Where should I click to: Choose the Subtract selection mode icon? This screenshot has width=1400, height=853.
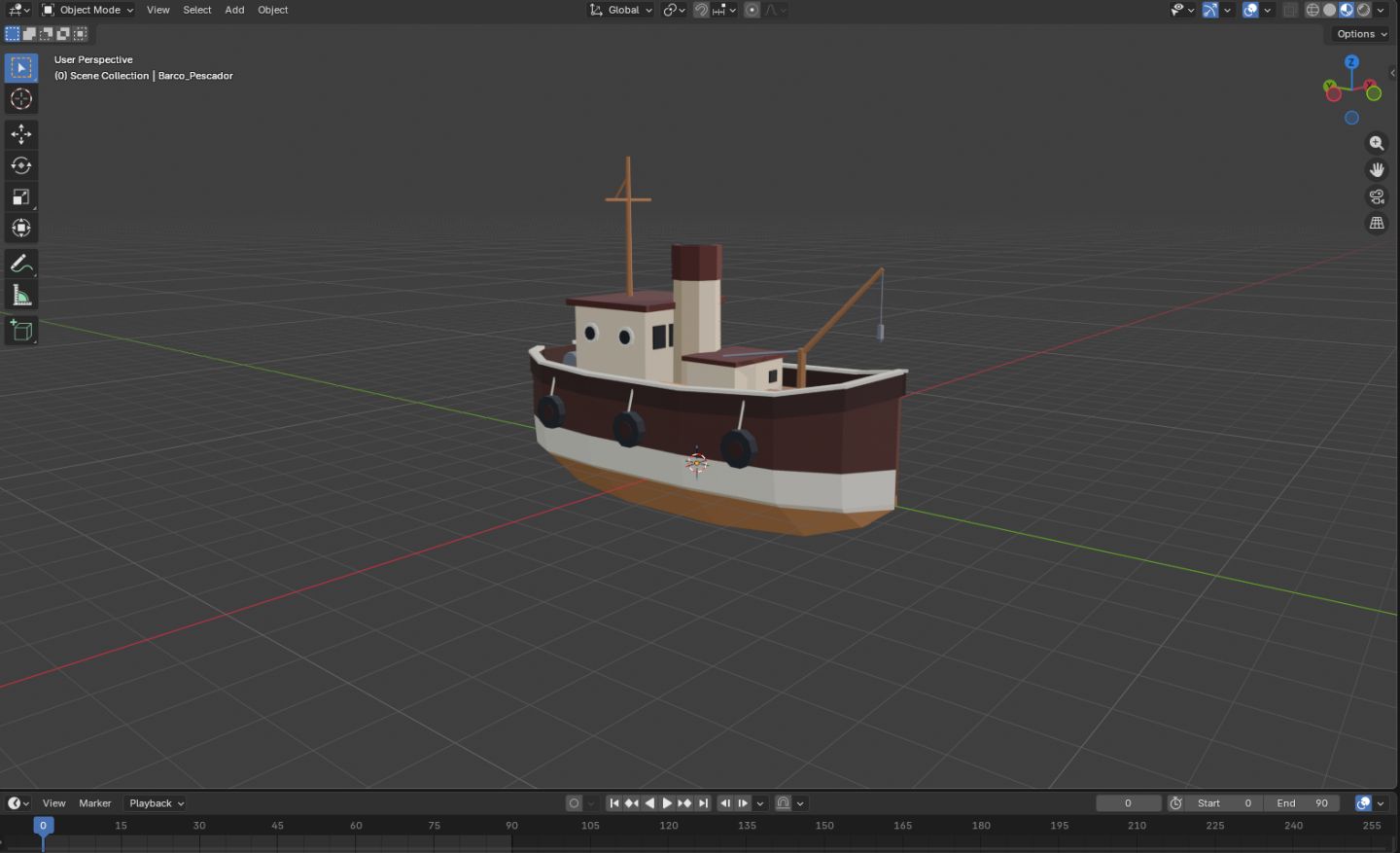pyautogui.click(x=46, y=33)
